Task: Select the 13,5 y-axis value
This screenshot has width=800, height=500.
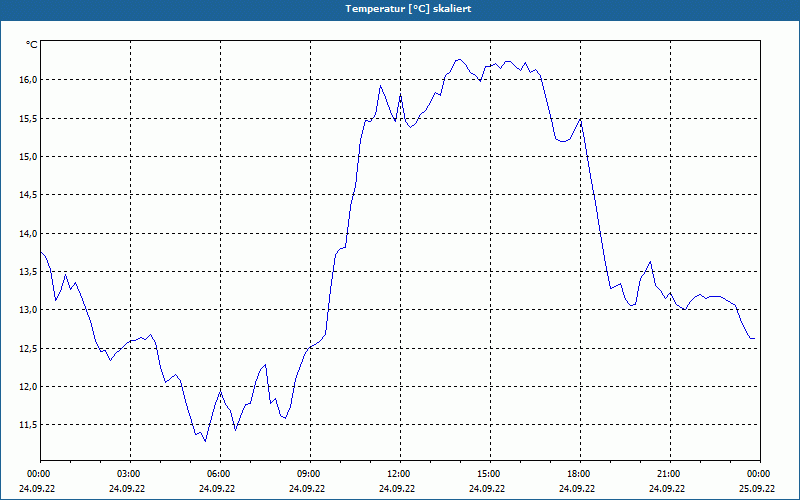Action: click(29, 272)
